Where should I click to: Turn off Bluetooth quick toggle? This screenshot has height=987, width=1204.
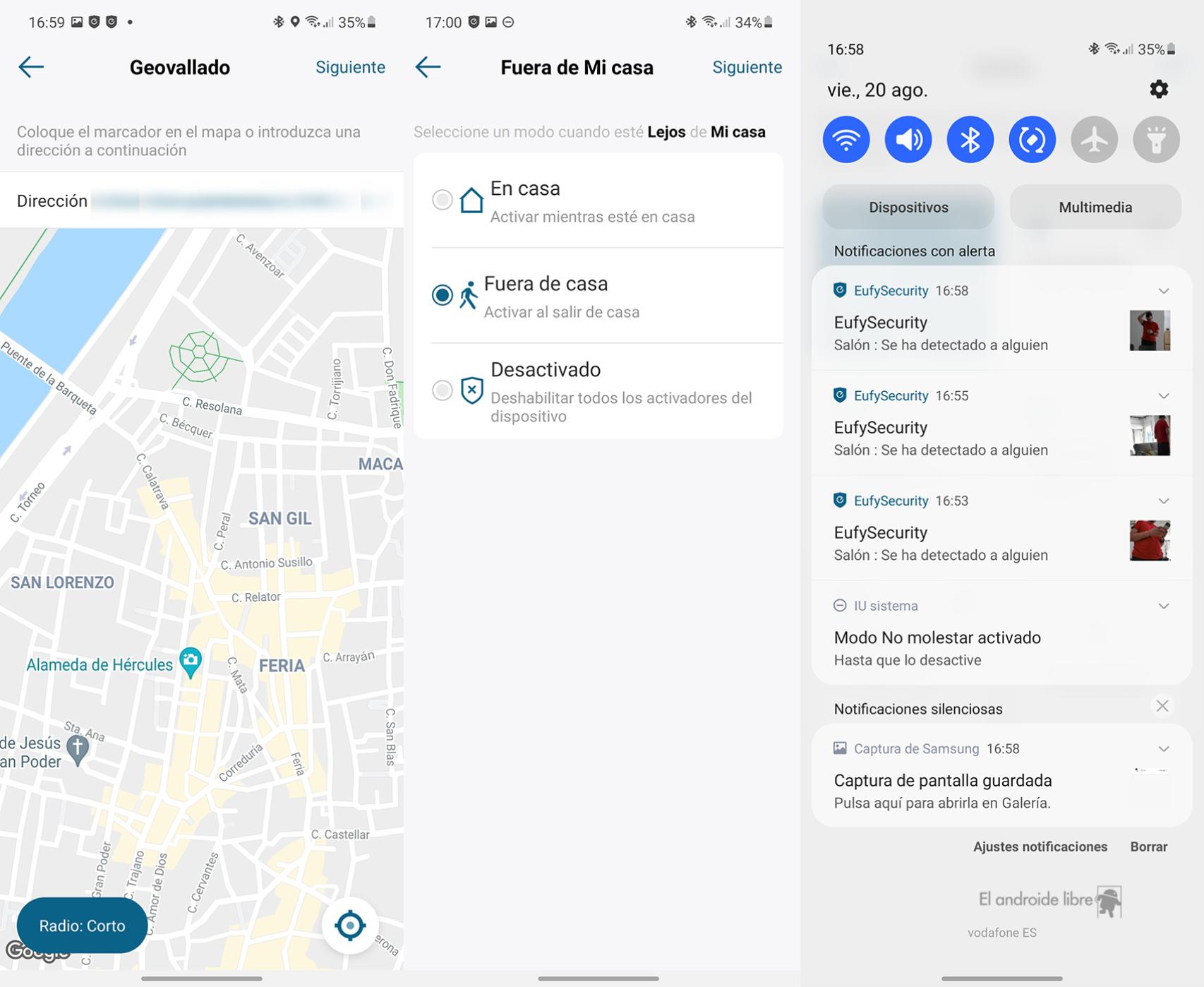[970, 140]
